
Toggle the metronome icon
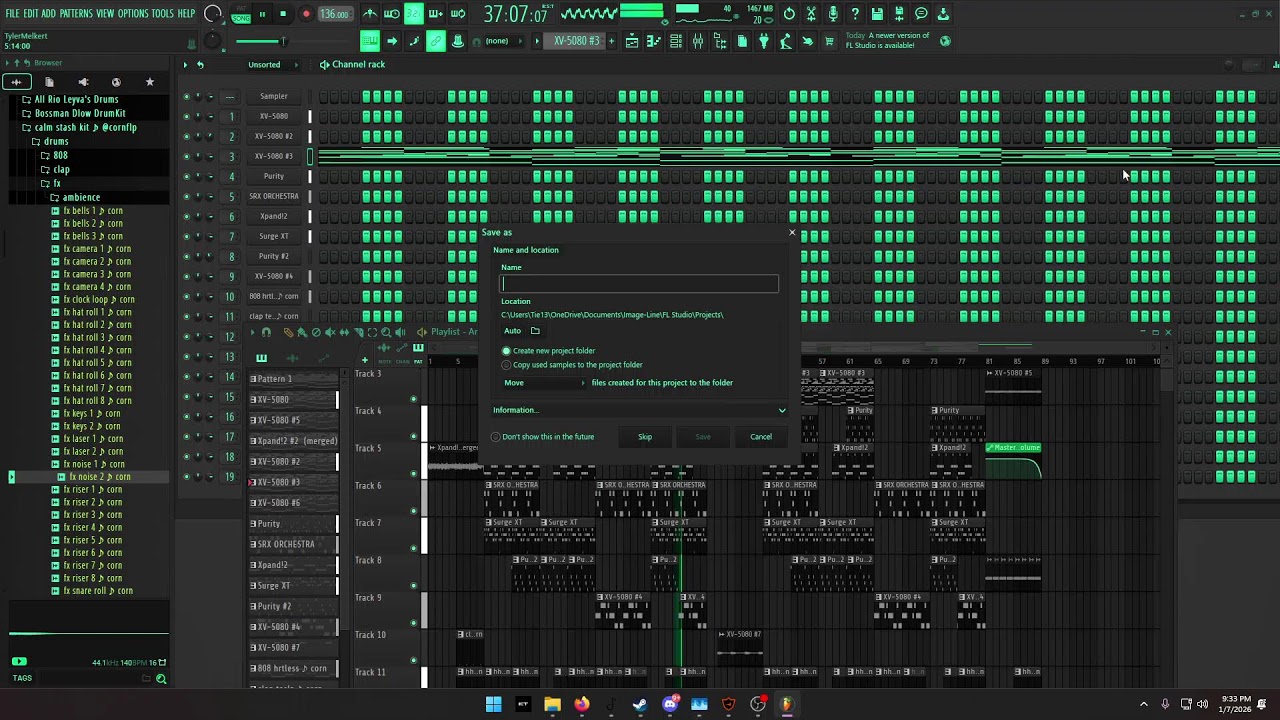370,14
